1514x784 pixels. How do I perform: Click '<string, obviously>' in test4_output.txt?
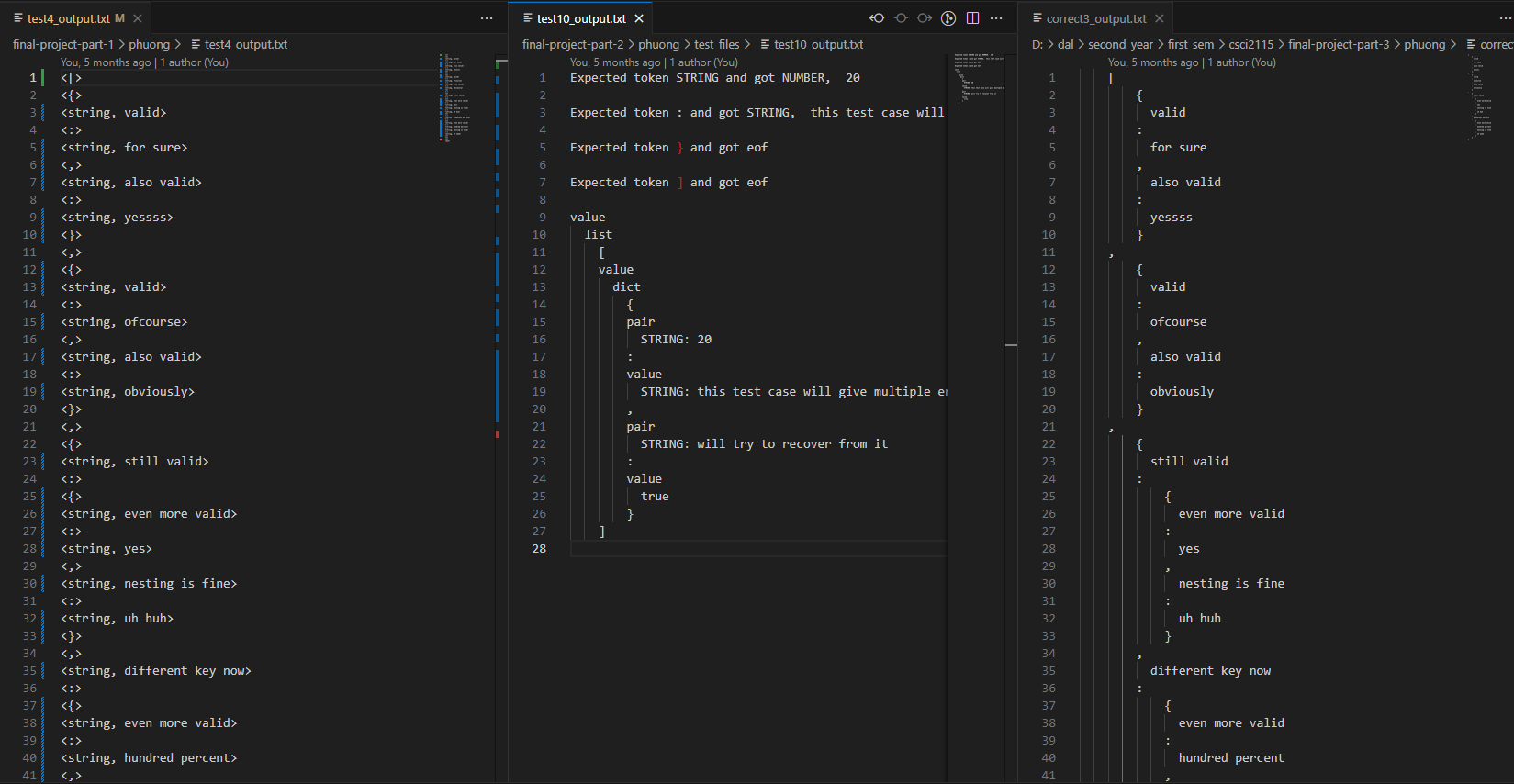(x=128, y=392)
